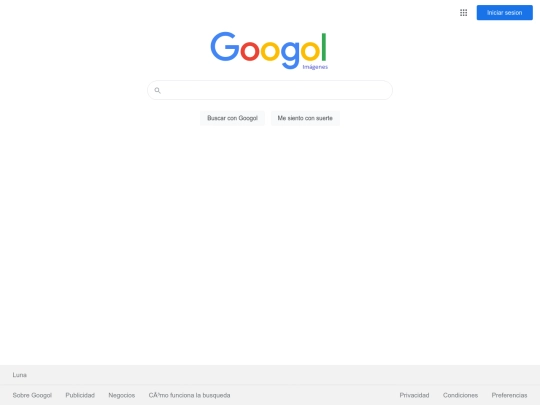Open the Sobre Googol footer link

coord(32,395)
